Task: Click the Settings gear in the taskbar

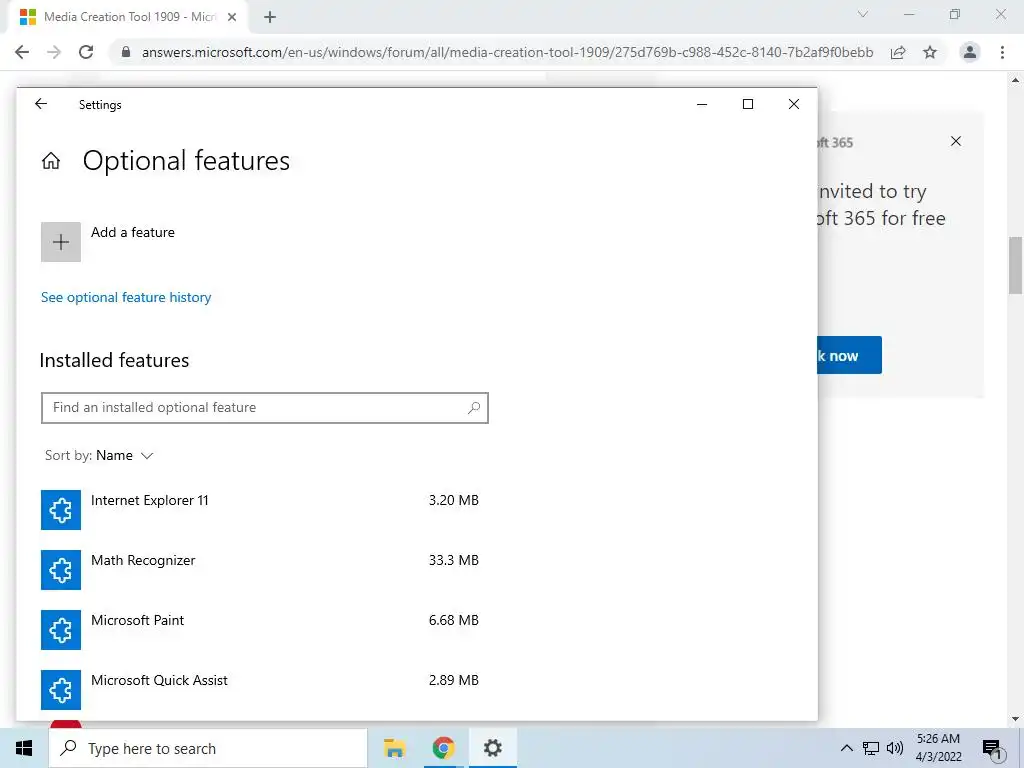Action: click(x=492, y=748)
